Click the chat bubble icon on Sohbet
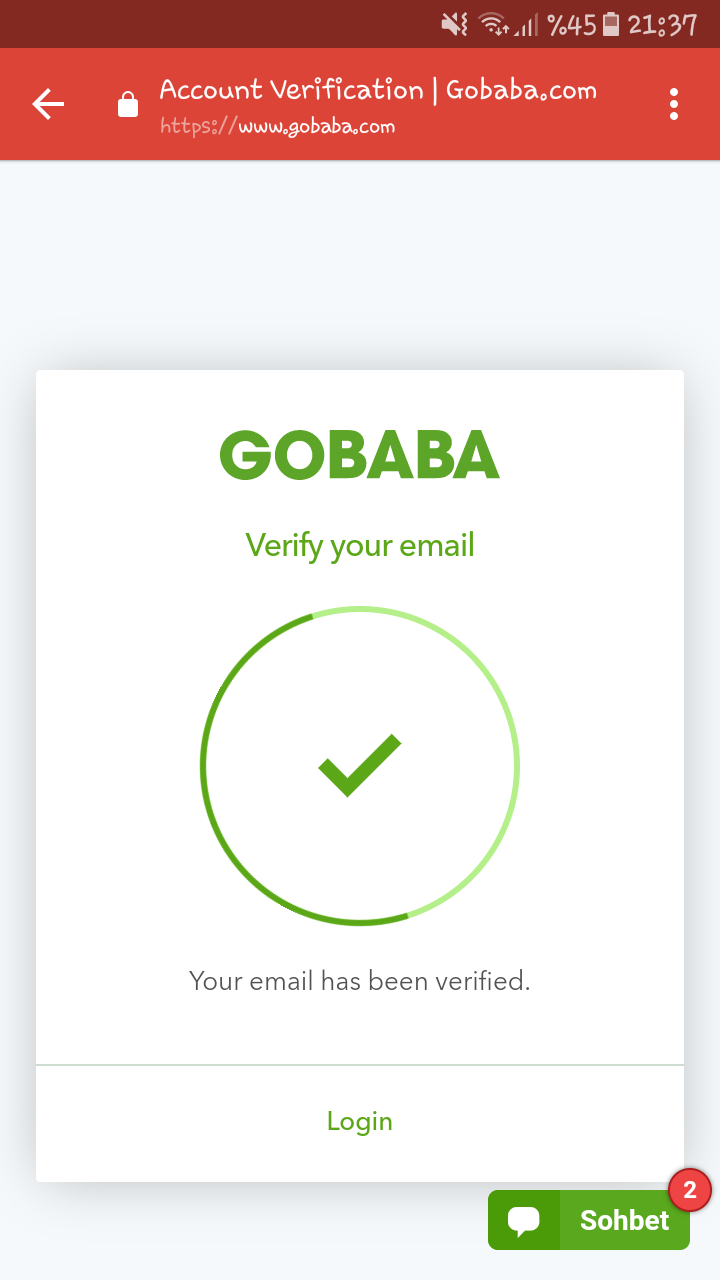 524,1221
